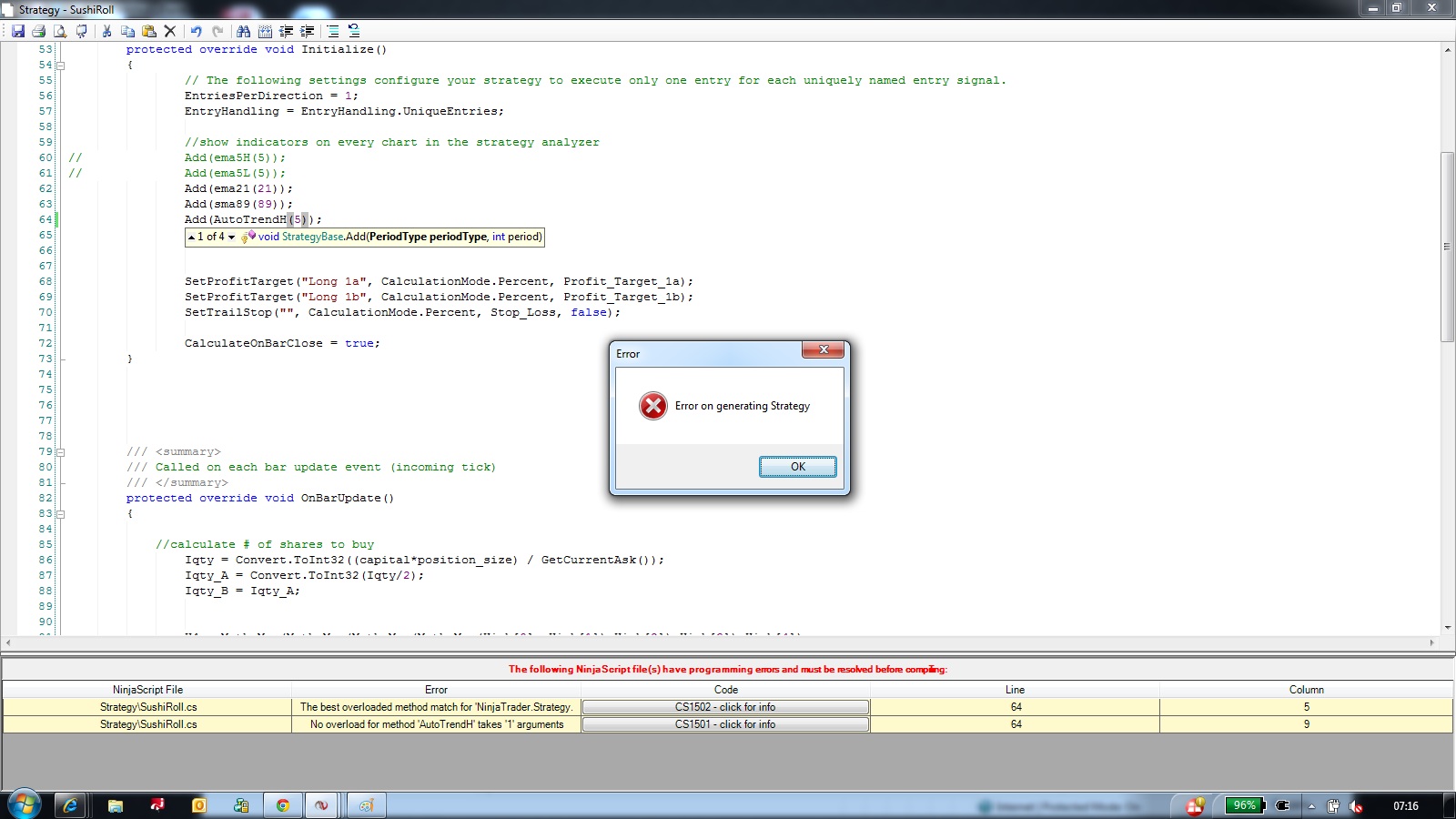1456x819 pixels.
Task: Undo the last edit
Action: pos(196,31)
